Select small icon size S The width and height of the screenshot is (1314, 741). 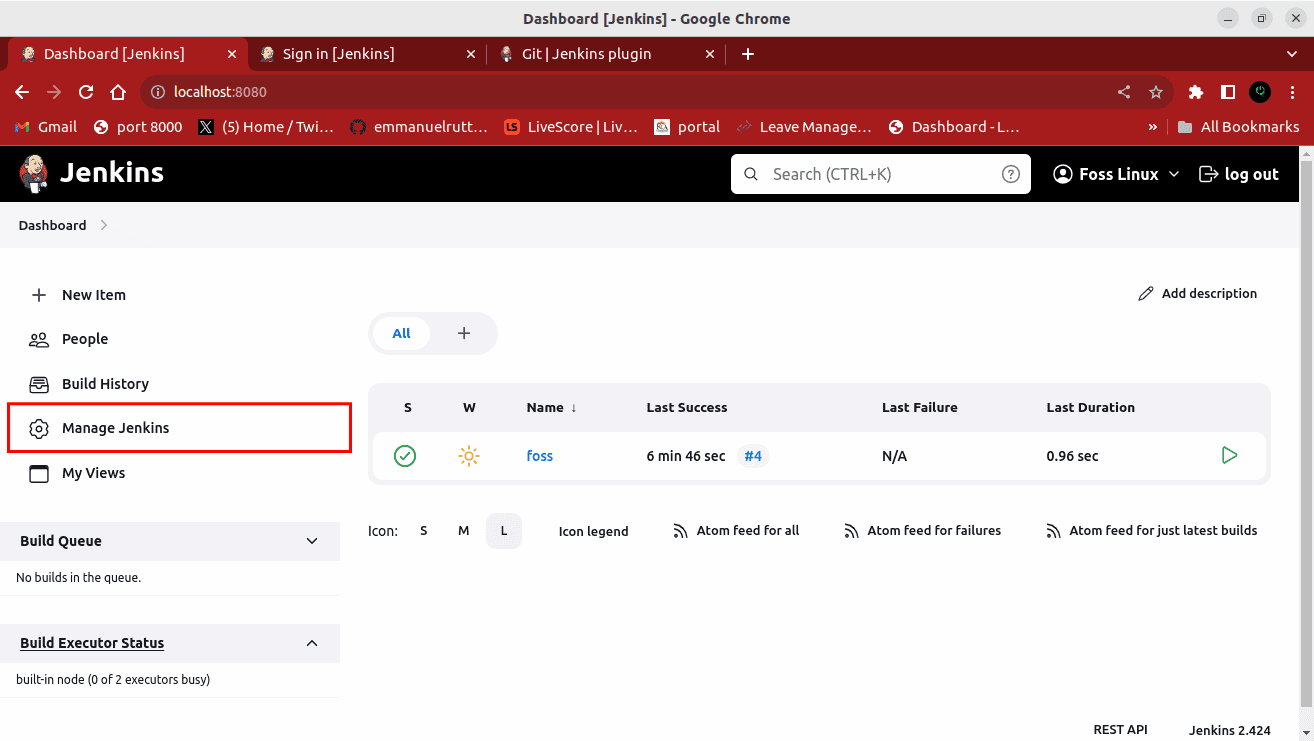point(424,531)
